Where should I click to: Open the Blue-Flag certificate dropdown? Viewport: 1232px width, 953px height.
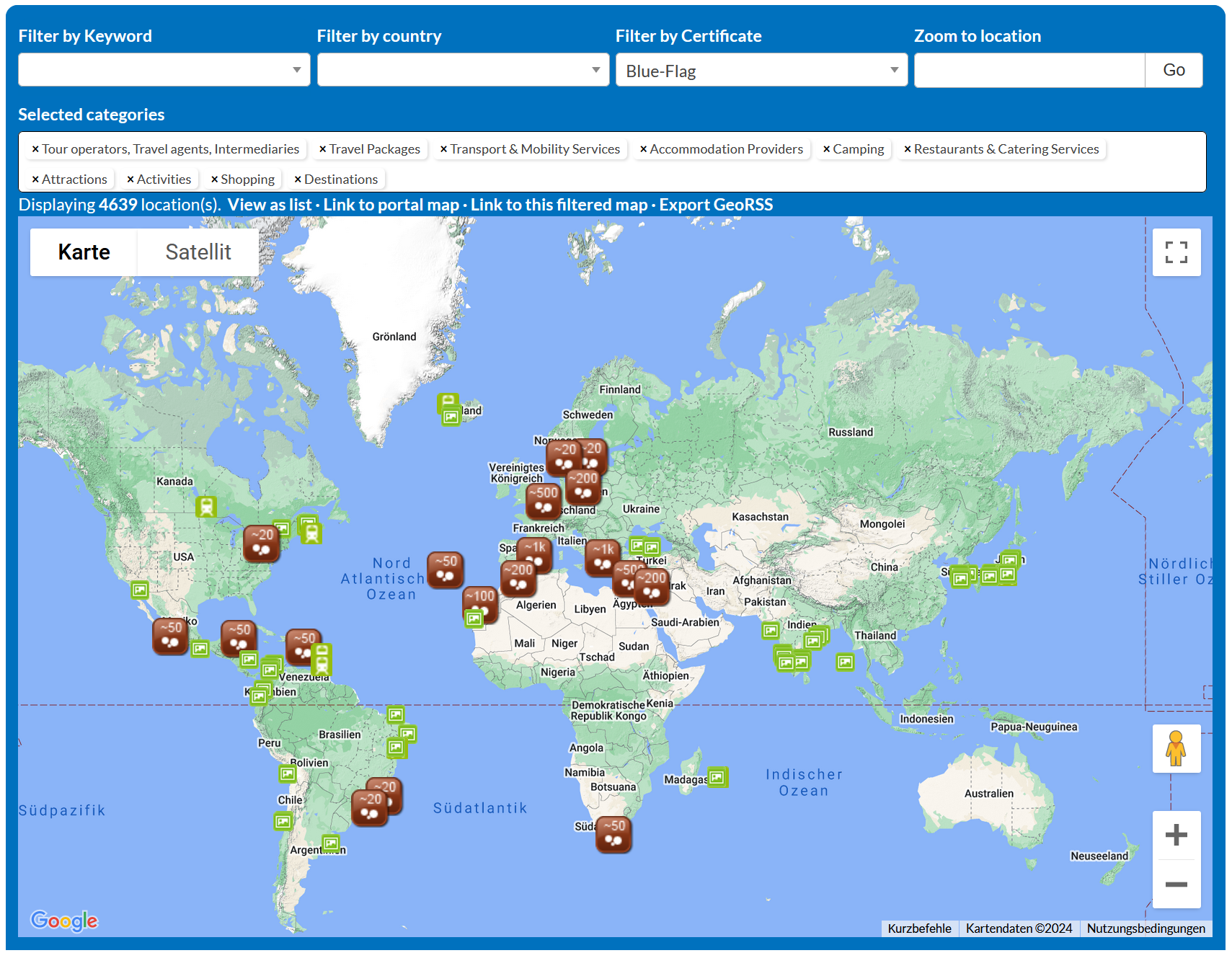(x=761, y=71)
